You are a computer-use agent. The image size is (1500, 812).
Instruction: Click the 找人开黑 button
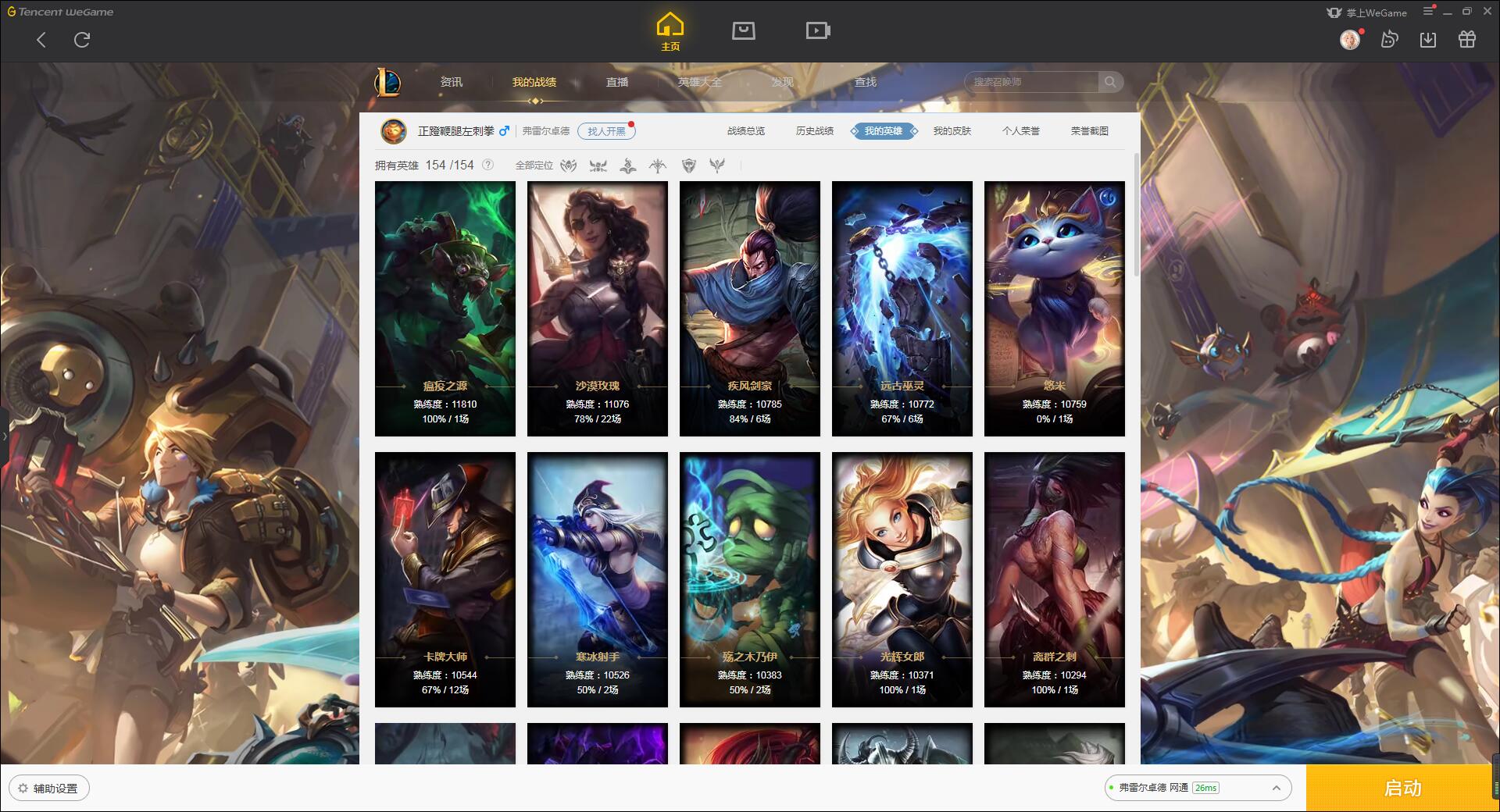tap(606, 131)
